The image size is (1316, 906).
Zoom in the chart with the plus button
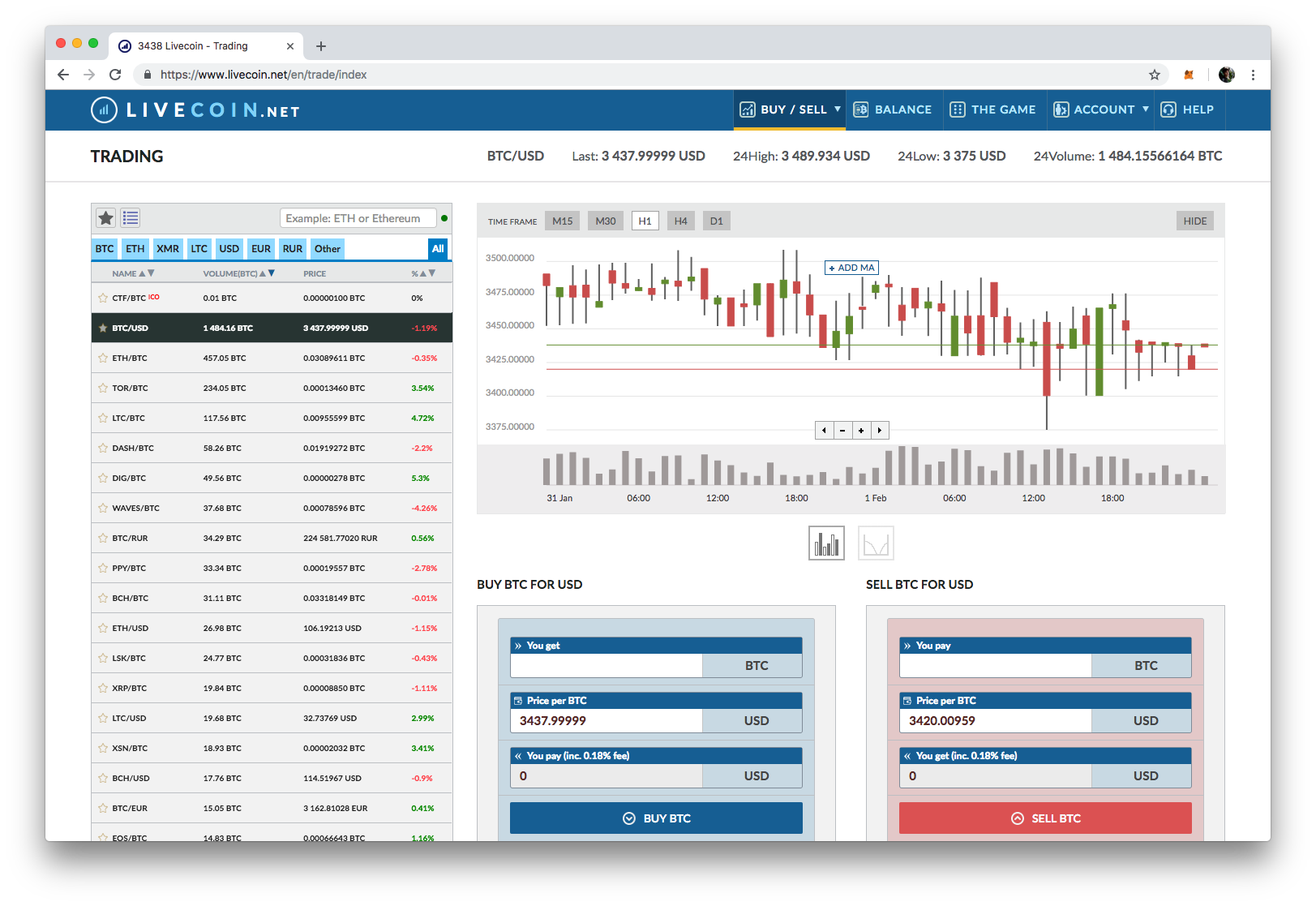coord(861,430)
